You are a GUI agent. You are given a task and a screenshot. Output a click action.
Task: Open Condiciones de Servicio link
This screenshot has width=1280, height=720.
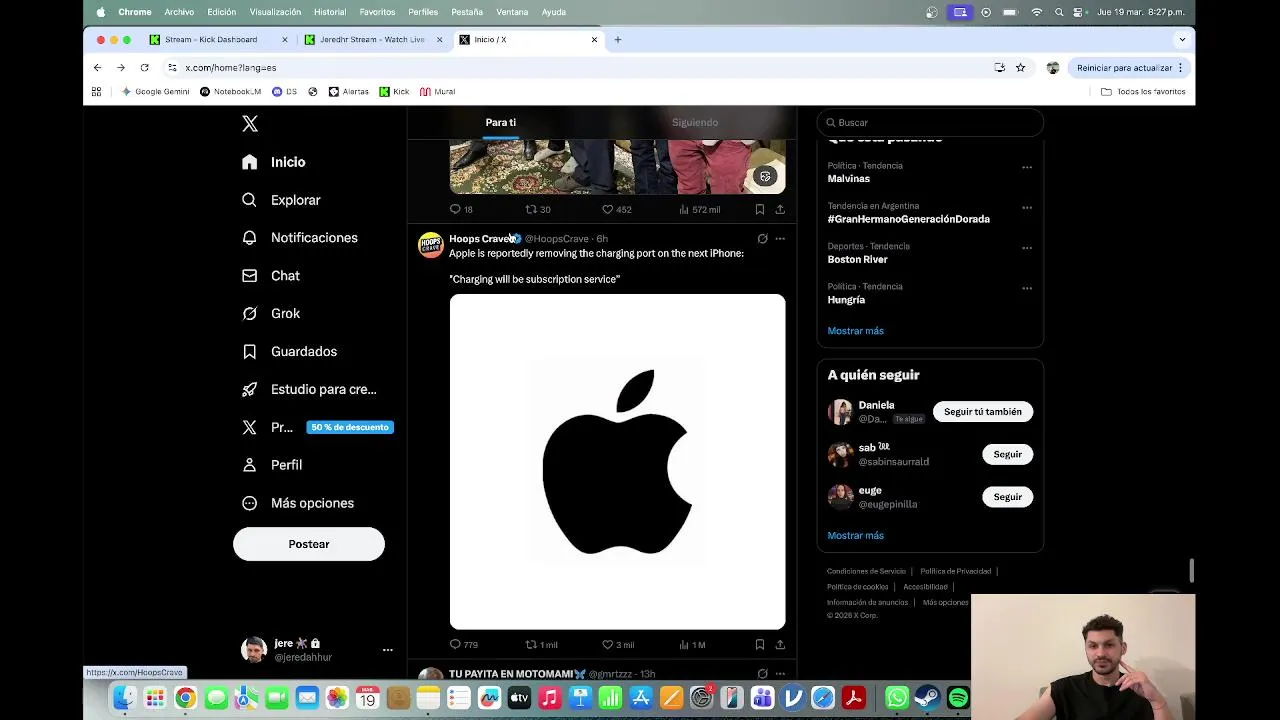pyautogui.click(x=866, y=572)
